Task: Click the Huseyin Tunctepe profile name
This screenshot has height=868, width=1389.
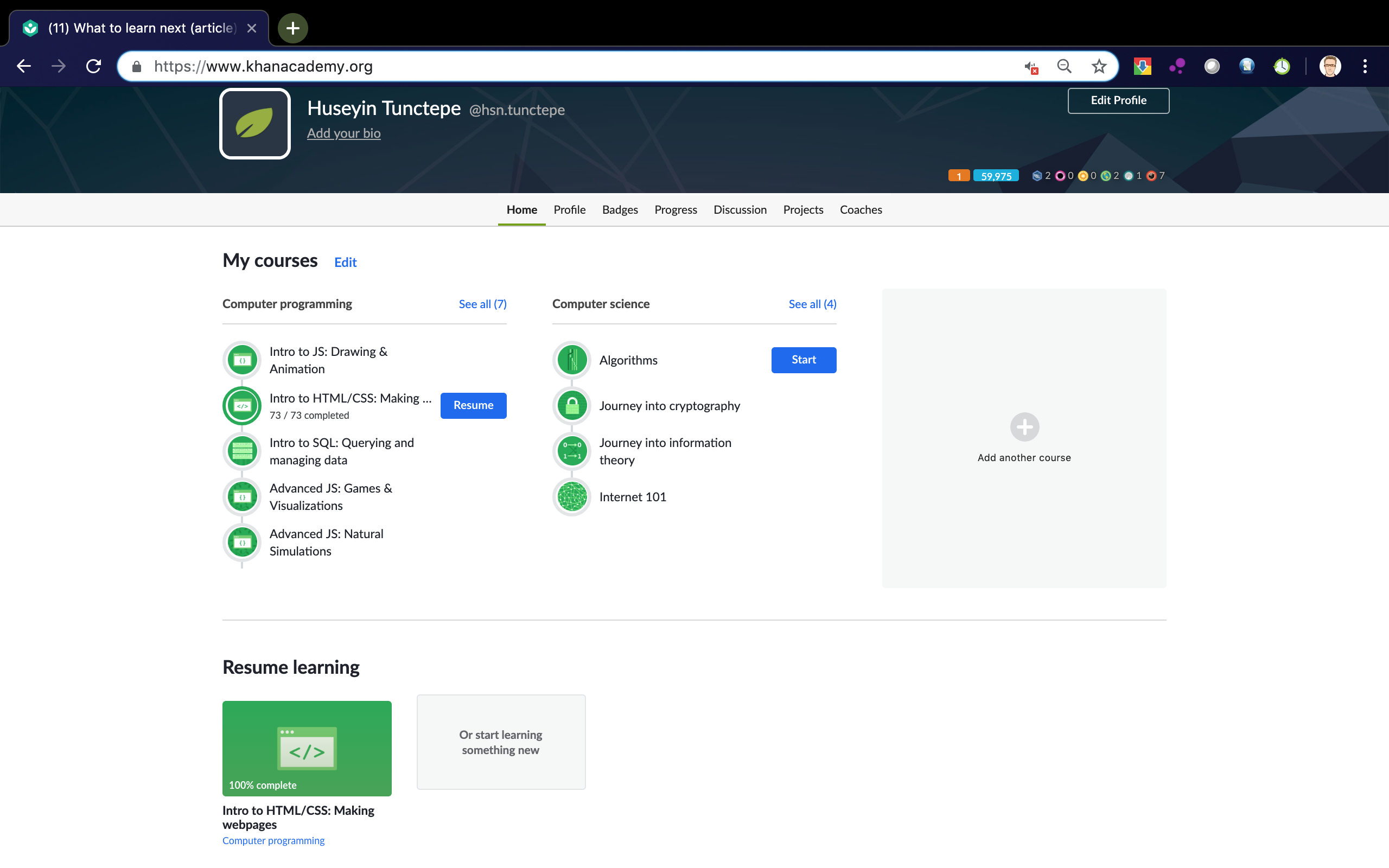Action: [384, 108]
